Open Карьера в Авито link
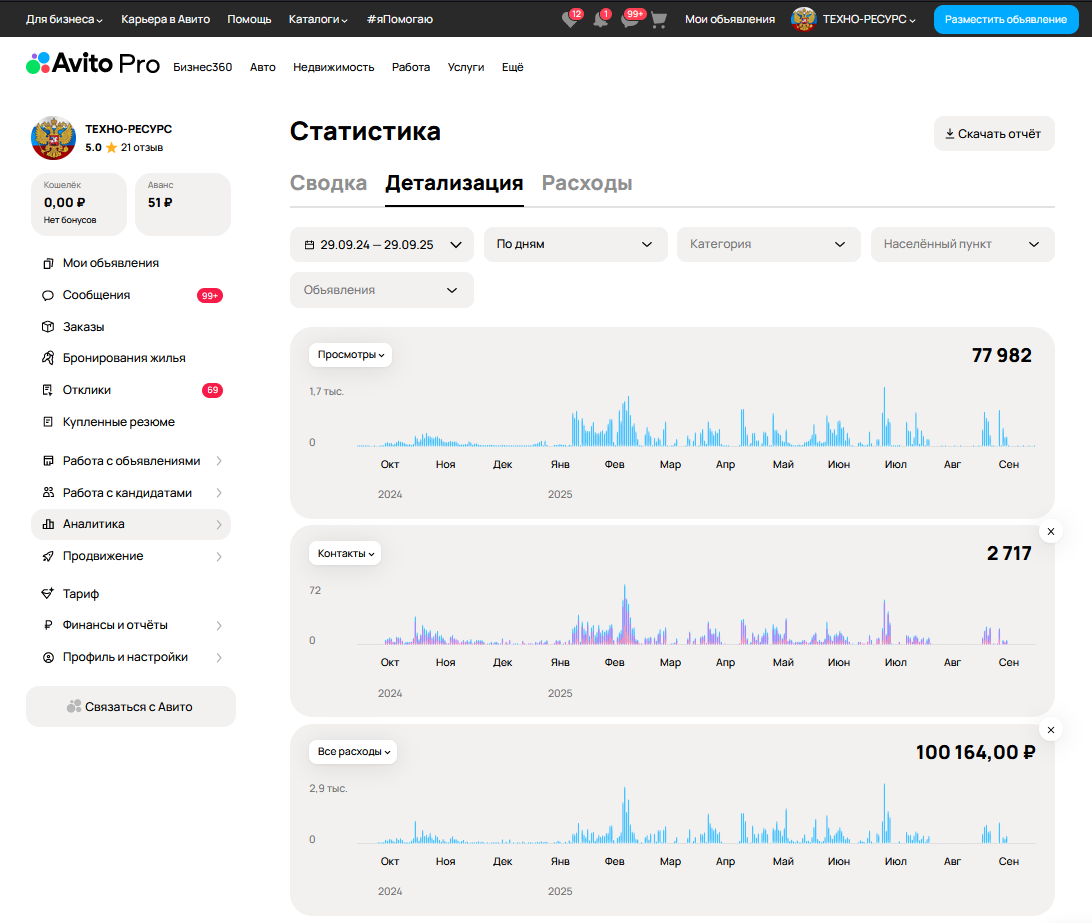The image size is (1092, 923). coord(166,20)
